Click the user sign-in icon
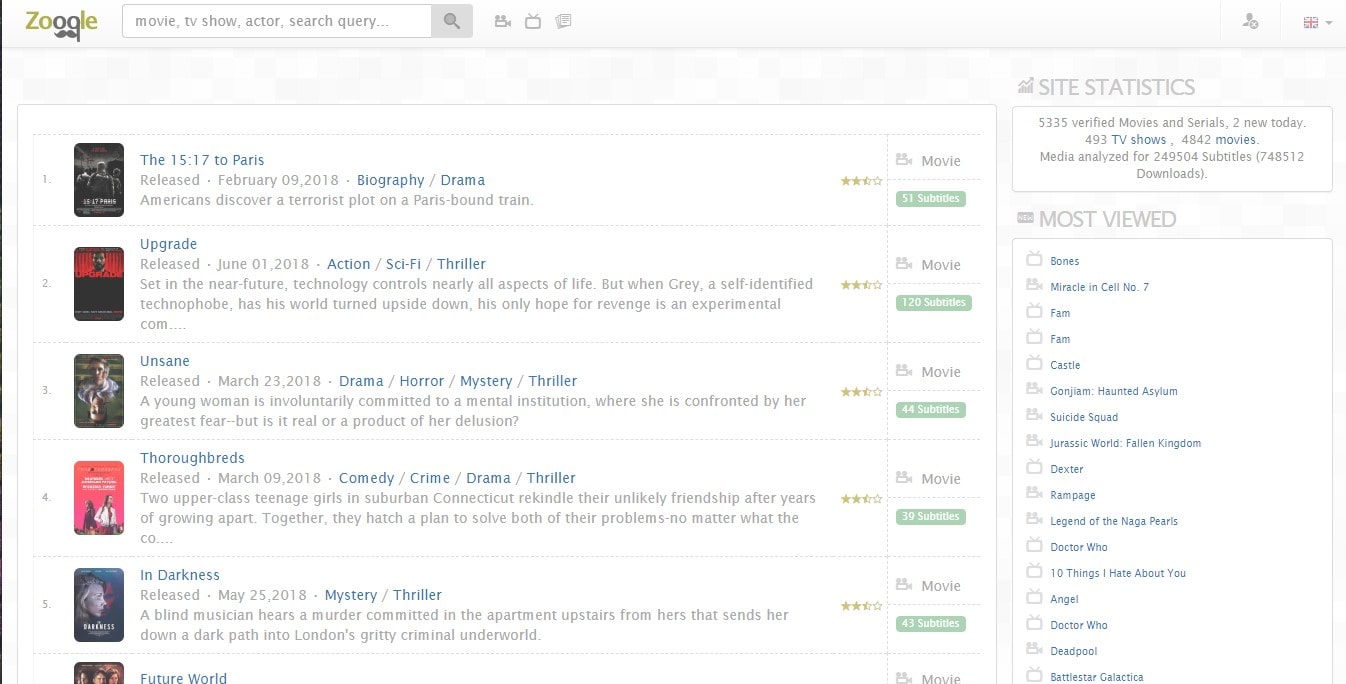The image size is (1346, 684). pos(1250,21)
